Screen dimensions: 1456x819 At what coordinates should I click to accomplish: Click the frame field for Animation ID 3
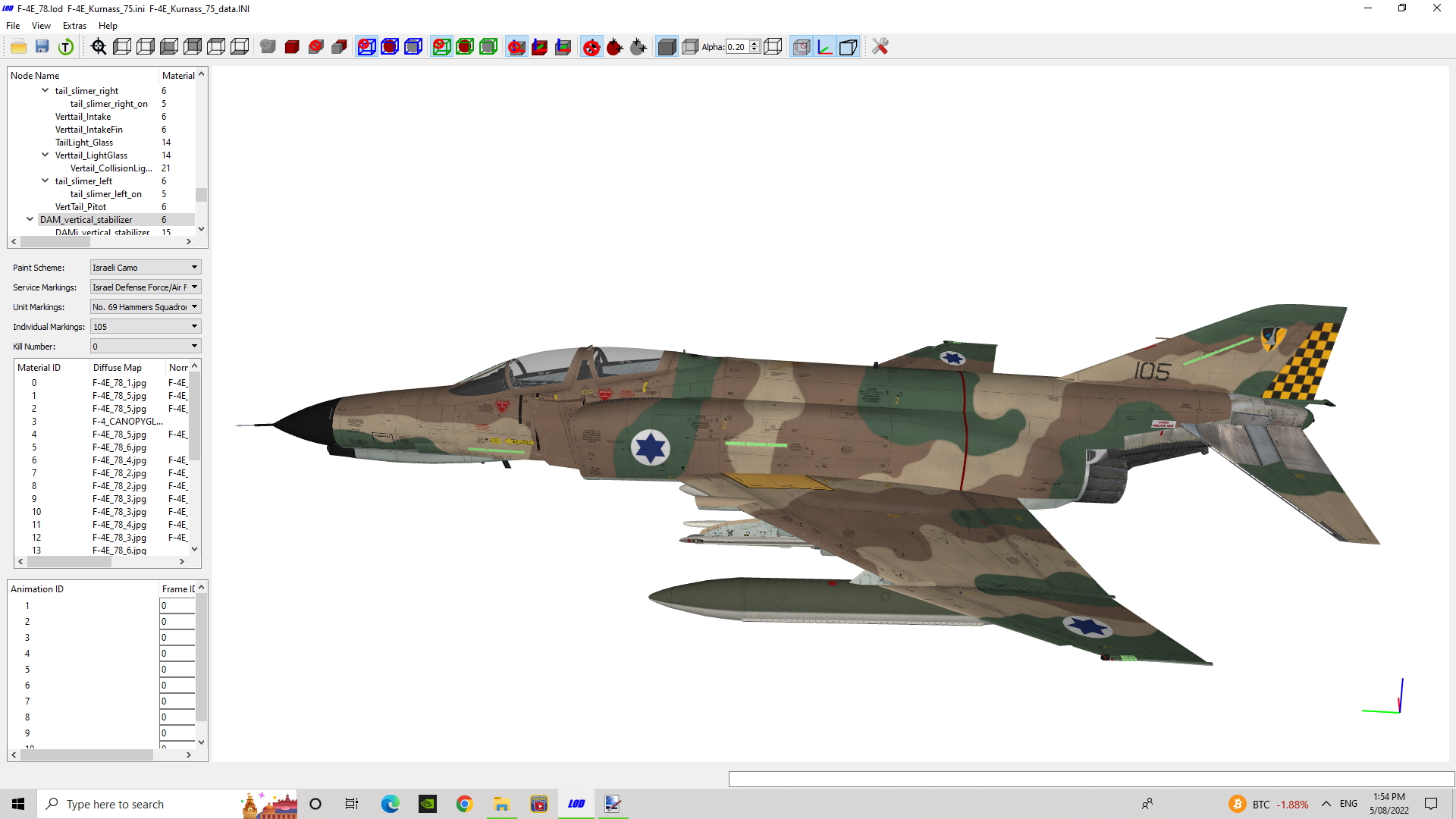click(x=177, y=638)
